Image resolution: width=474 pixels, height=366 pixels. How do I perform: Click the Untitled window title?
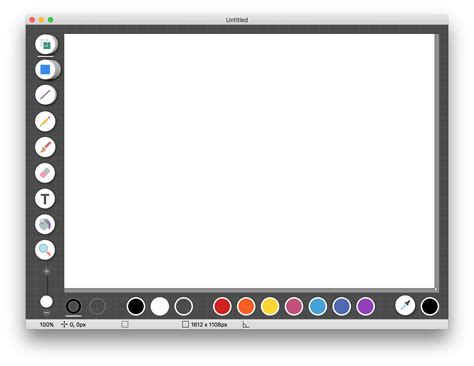237,20
